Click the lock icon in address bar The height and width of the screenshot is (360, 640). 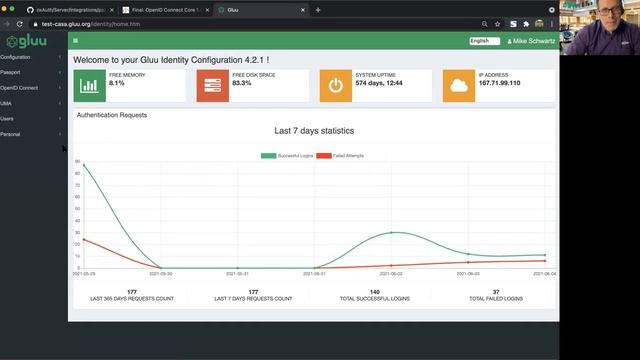coord(36,24)
